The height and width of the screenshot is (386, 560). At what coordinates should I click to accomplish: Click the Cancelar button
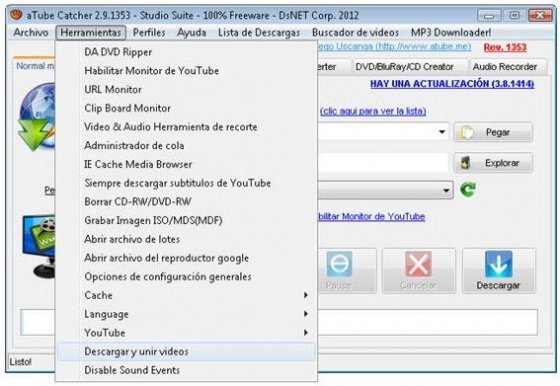click(x=419, y=271)
